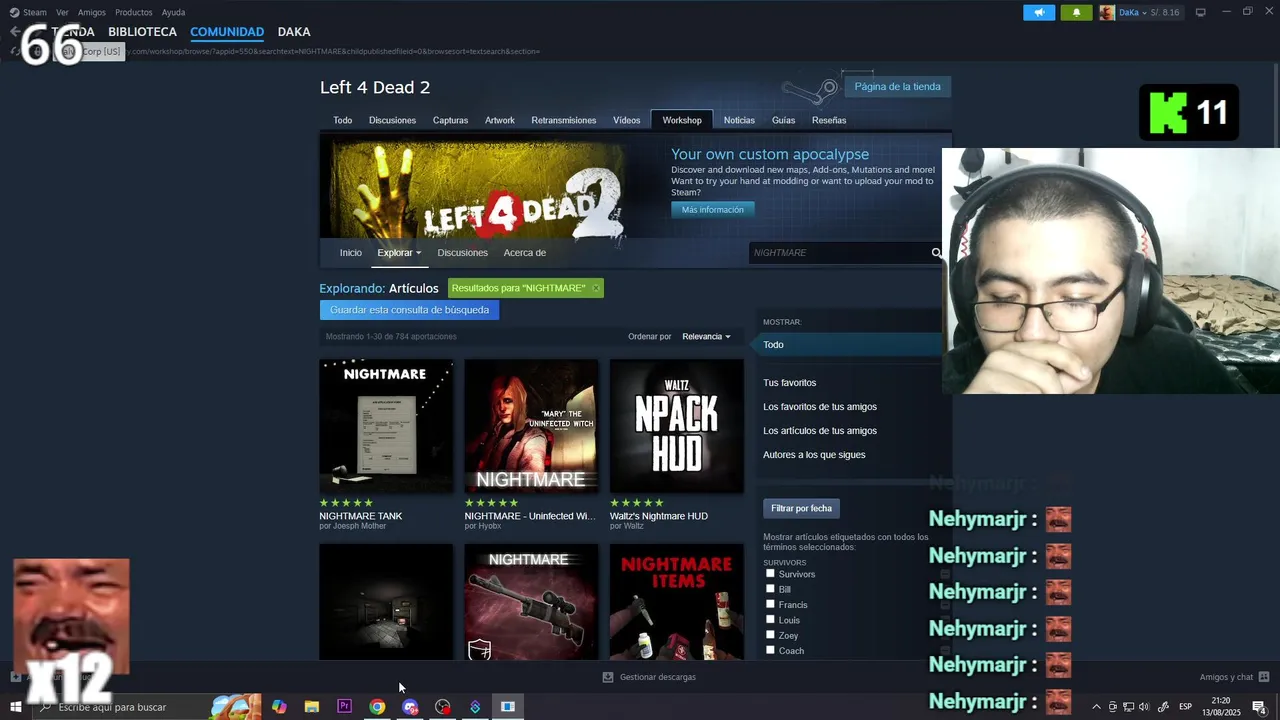Open the Productos menu

tap(134, 13)
